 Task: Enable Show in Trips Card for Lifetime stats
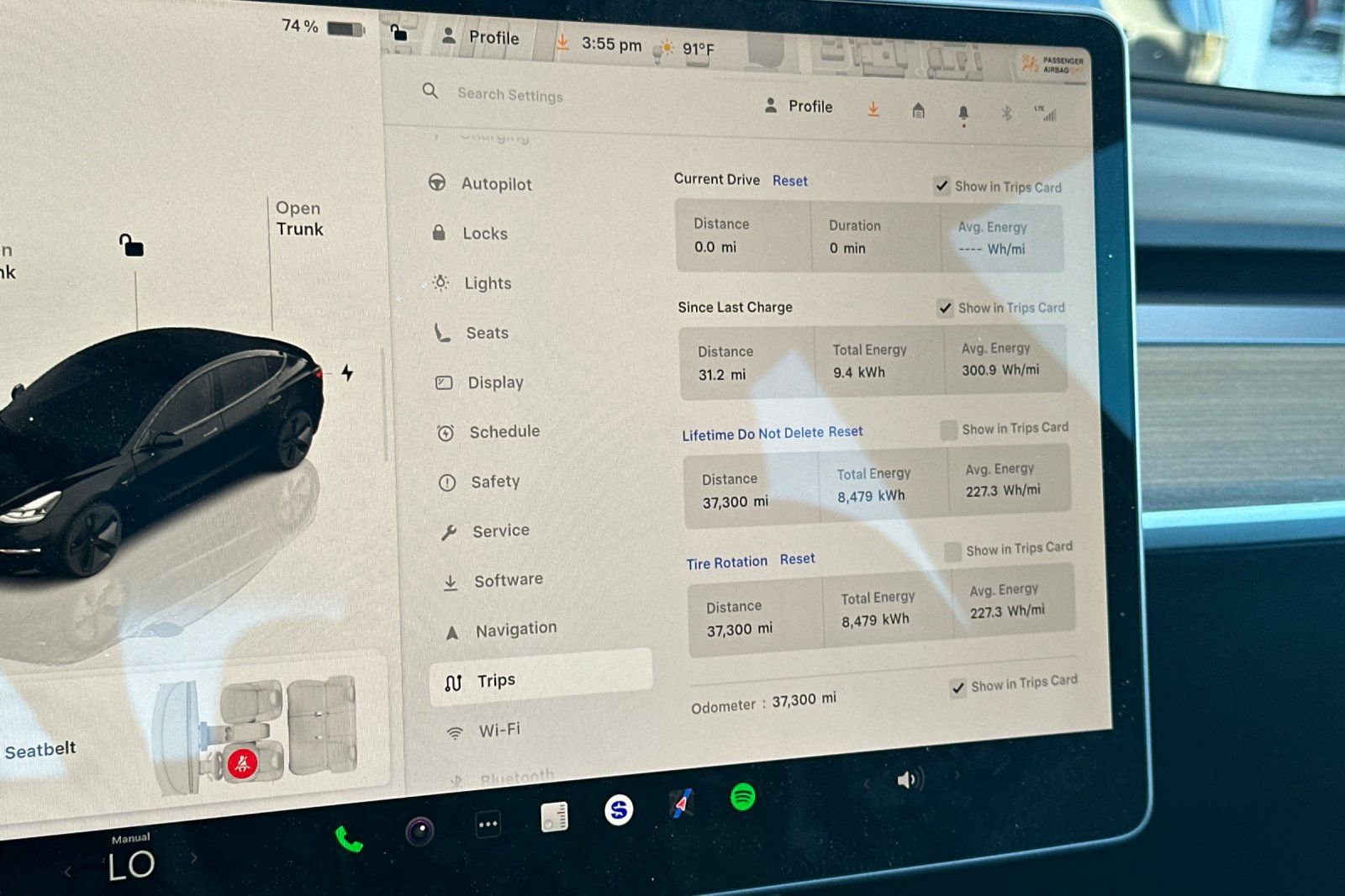pos(949,430)
